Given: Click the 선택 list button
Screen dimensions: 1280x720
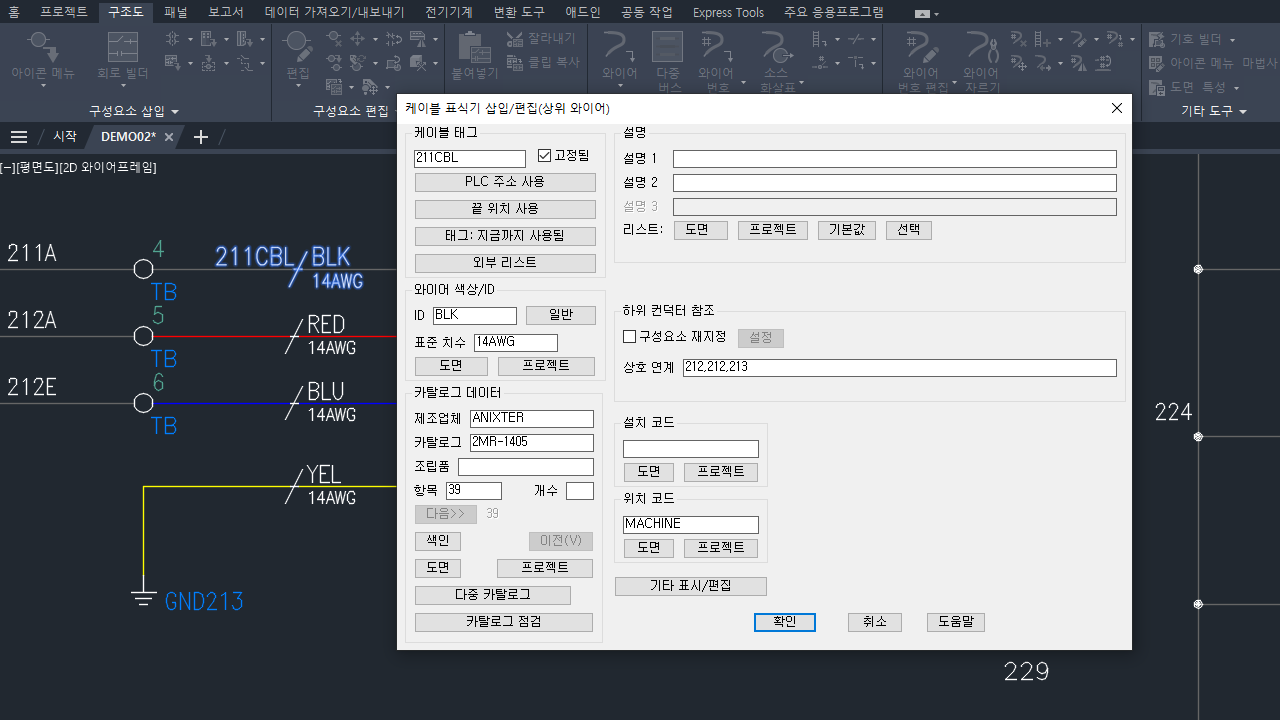Looking at the screenshot, I should click(x=909, y=230).
